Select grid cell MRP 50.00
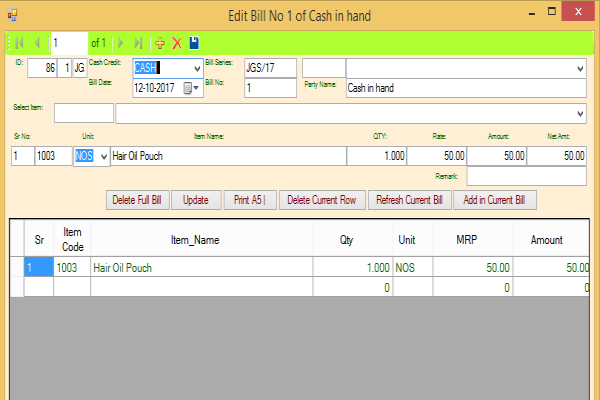 (x=473, y=267)
